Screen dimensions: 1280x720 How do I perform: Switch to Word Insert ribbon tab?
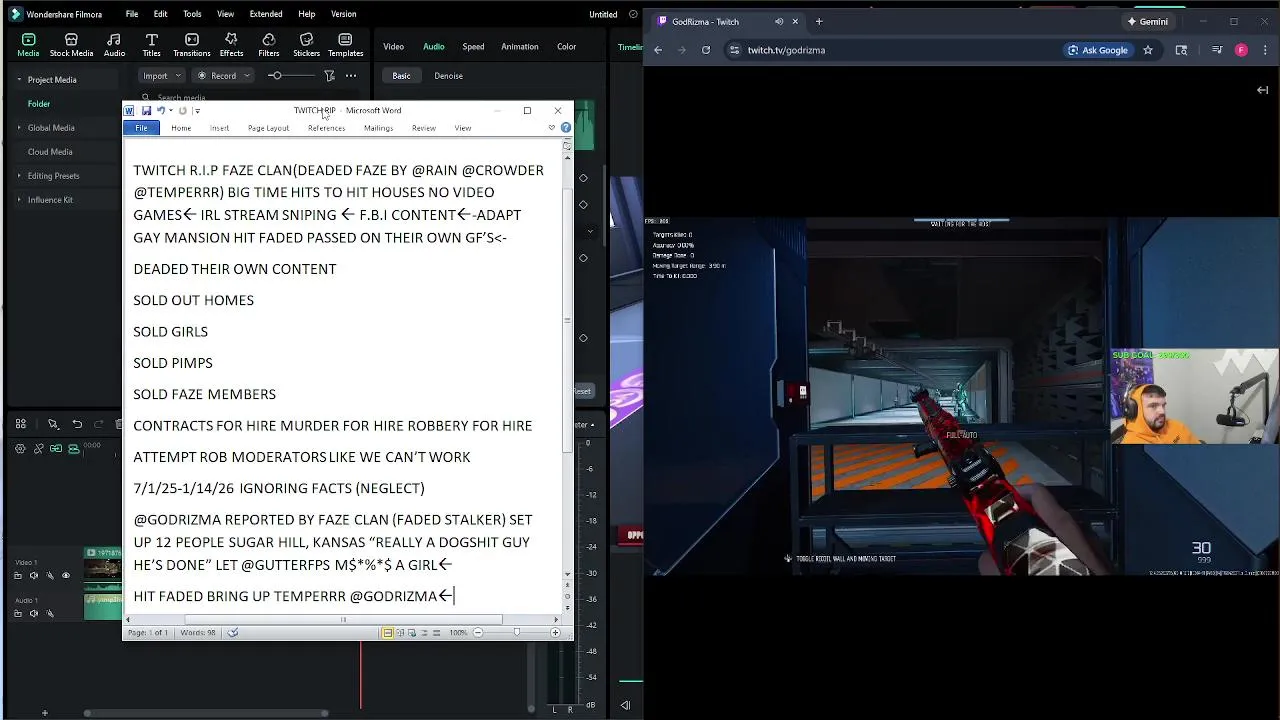tap(219, 128)
